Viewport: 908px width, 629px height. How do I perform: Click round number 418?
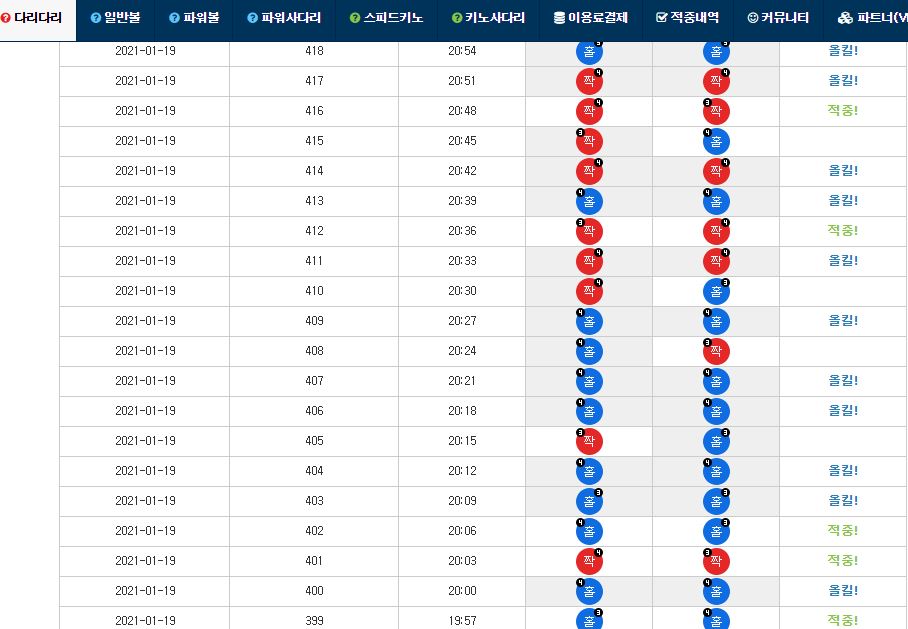click(314, 51)
